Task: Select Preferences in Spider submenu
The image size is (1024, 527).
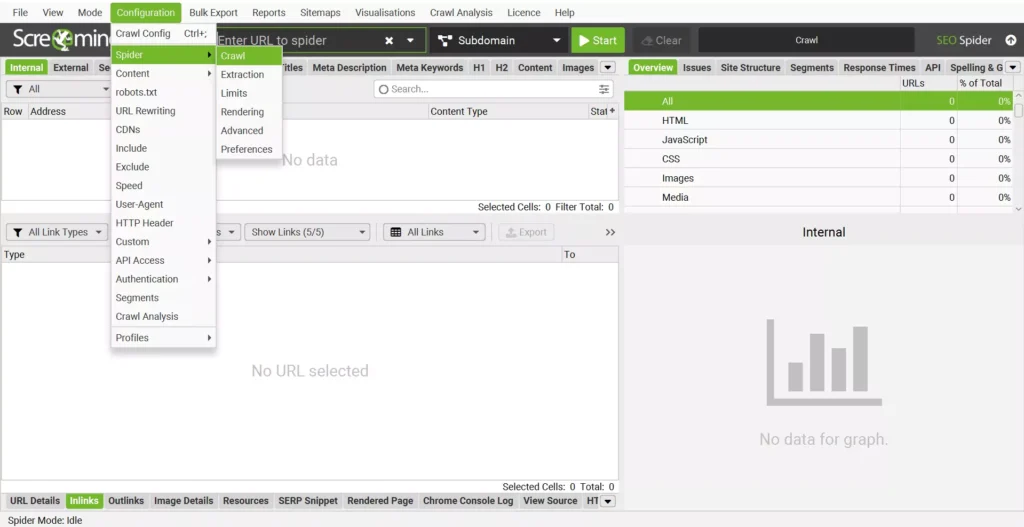Action: 249,149
